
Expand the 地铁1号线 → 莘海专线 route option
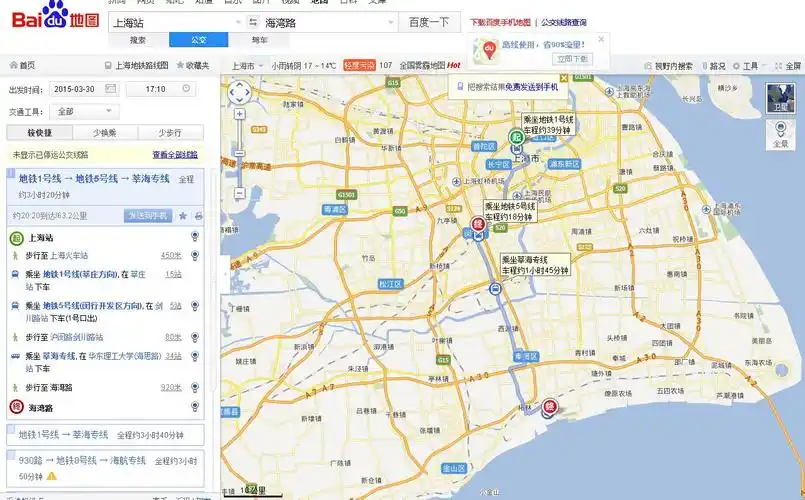pos(105,435)
